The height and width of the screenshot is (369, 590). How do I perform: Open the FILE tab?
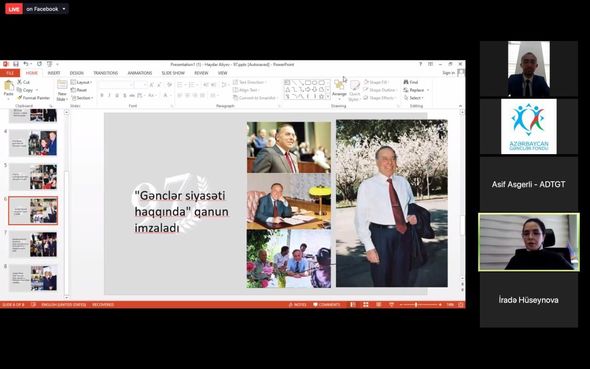tap(10, 73)
